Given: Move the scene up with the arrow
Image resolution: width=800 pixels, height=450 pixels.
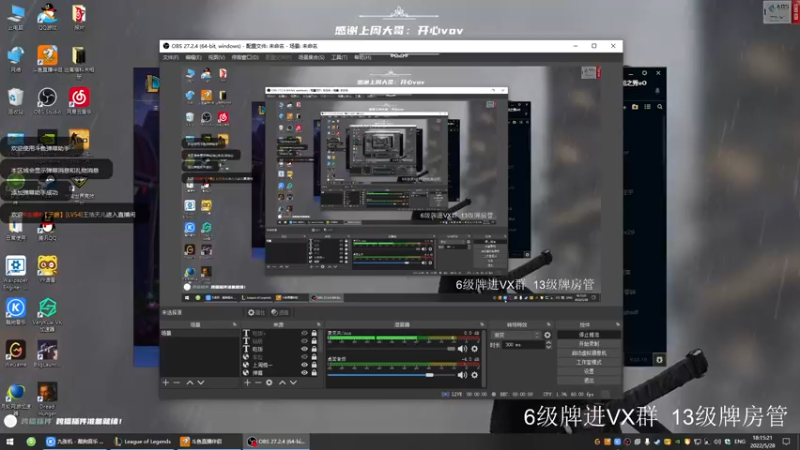Looking at the screenshot, I should [x=190, y=383].
